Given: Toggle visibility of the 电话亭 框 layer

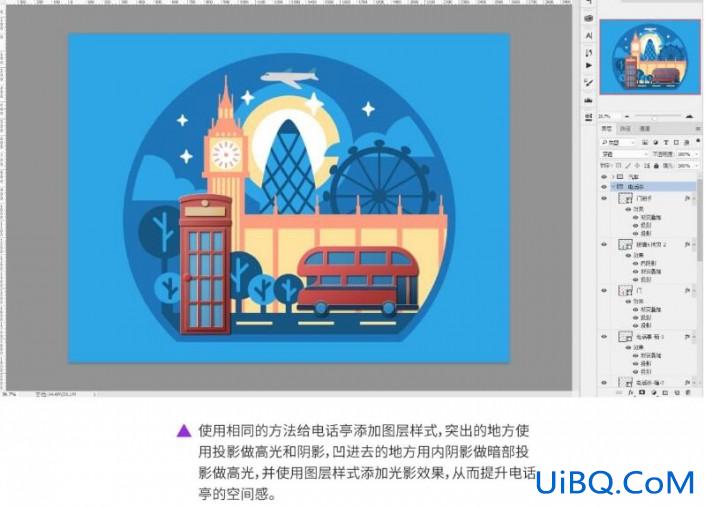Looking at the screenshot, I should (604, 337).
